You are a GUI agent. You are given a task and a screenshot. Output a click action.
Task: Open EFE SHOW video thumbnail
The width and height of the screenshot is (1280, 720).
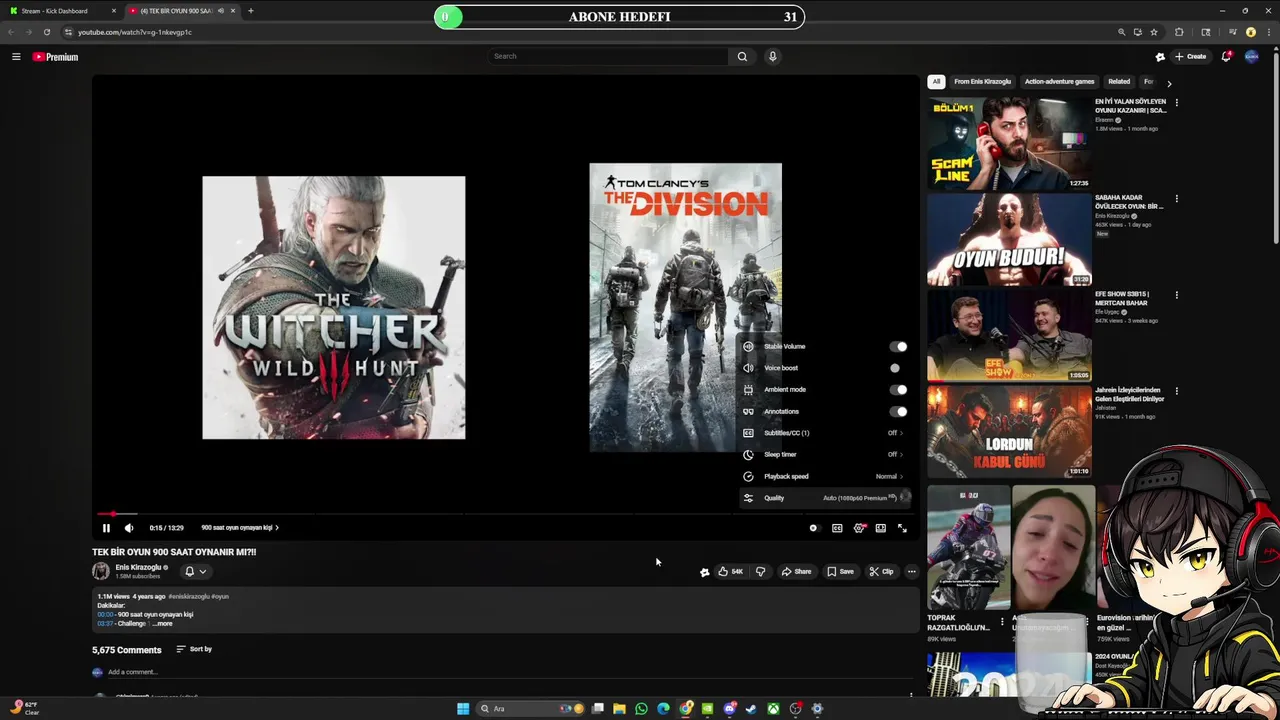[x=1009, y=336]
